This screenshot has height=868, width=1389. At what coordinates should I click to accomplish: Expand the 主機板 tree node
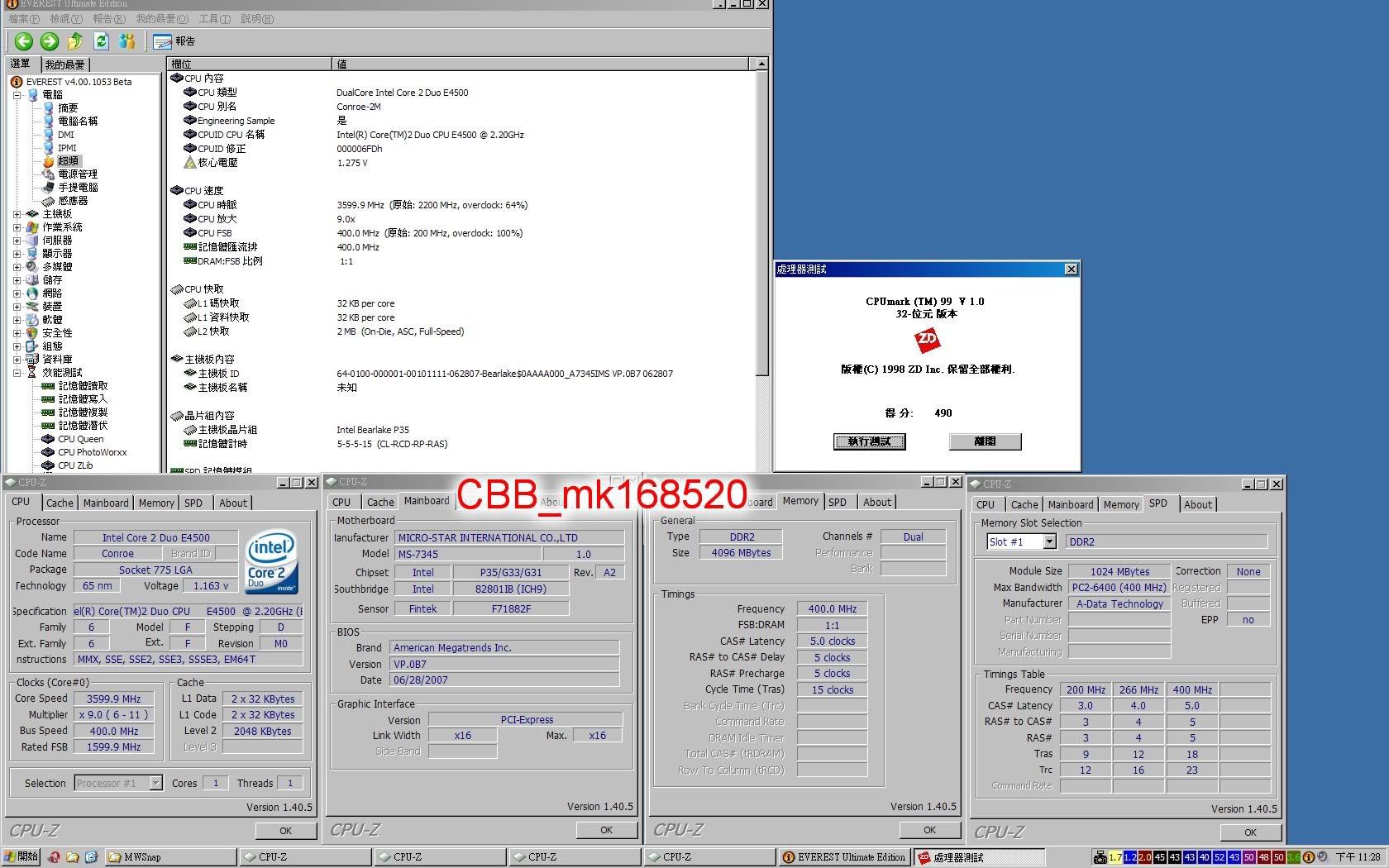[17, 214]
